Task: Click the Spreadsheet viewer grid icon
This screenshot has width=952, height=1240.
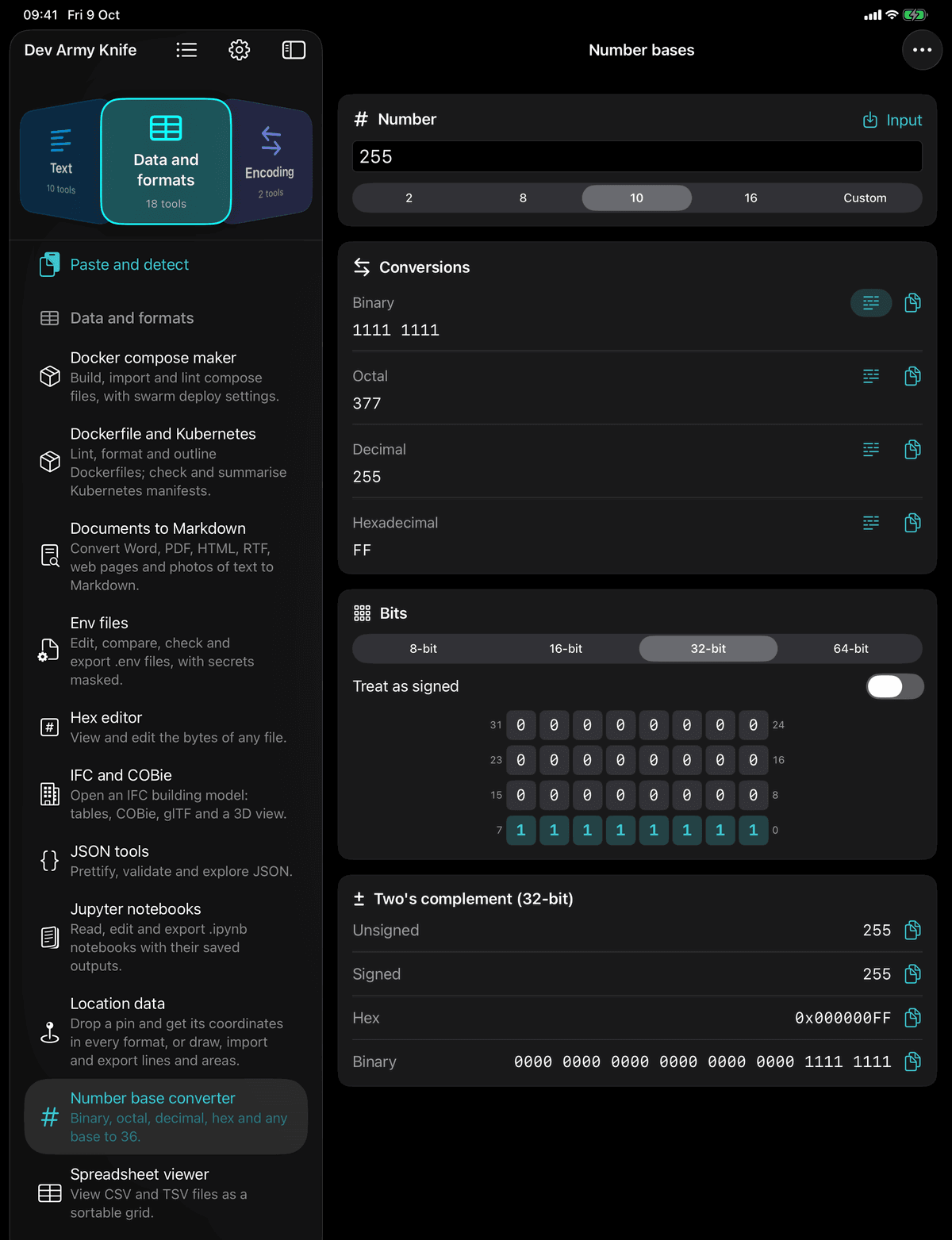Action: tap(50, 1192)
